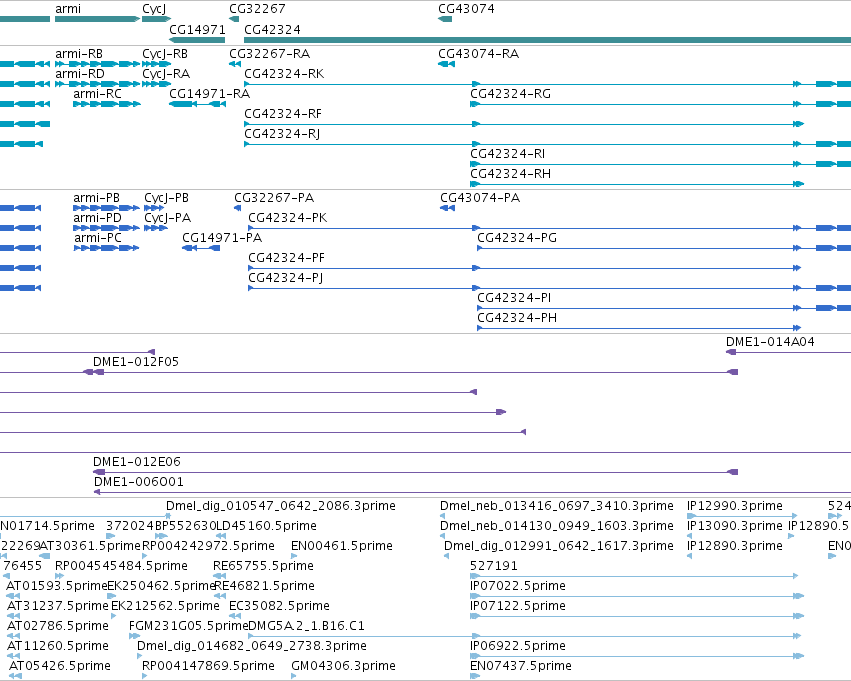Select the CG14971 gene label
851x681 pixels.
pyautogui.click(x=198, y=29)
